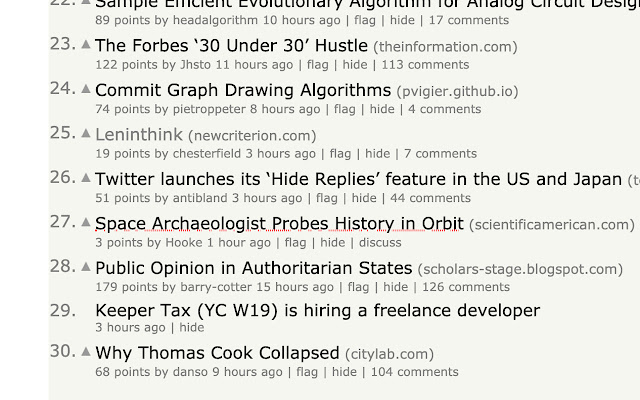Open scholars-stage.blogspot.com domain link
Screen dimensions: 640x400
pos(520,269)
